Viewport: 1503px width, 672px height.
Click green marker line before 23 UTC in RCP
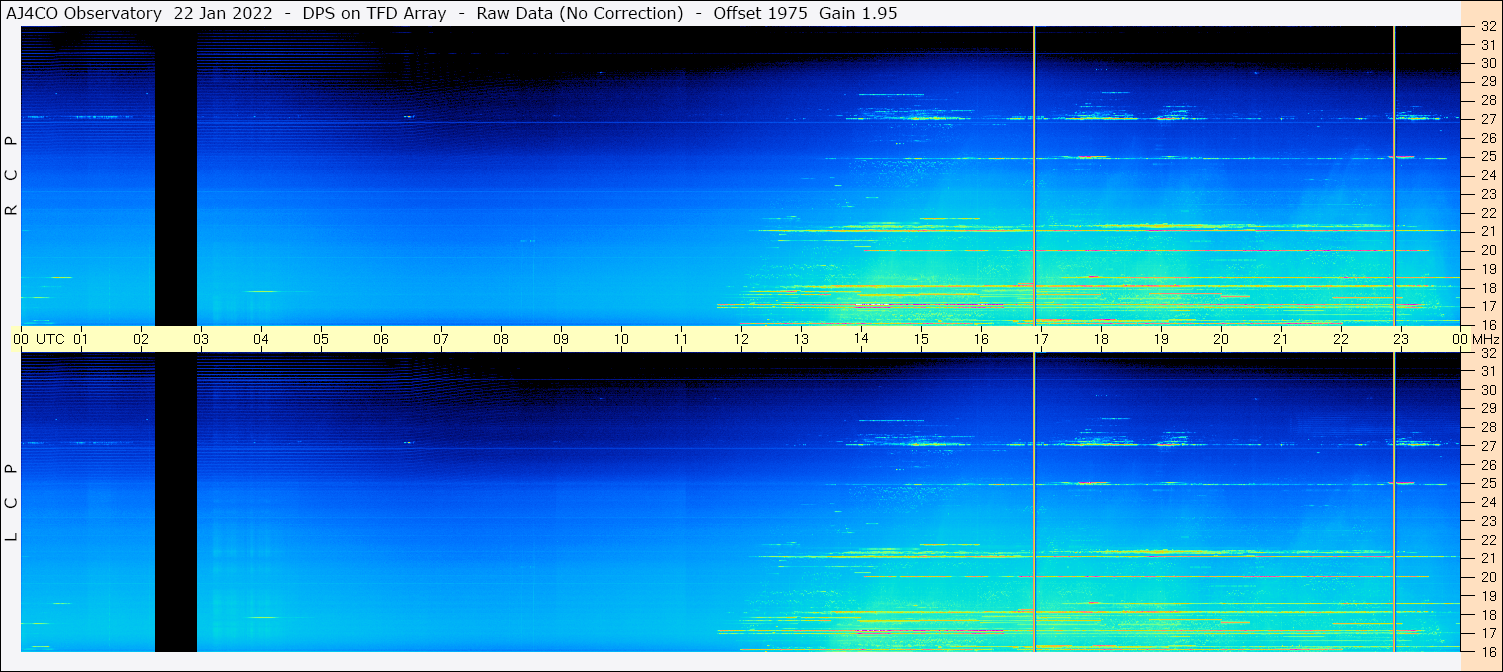pos(1394,175)
